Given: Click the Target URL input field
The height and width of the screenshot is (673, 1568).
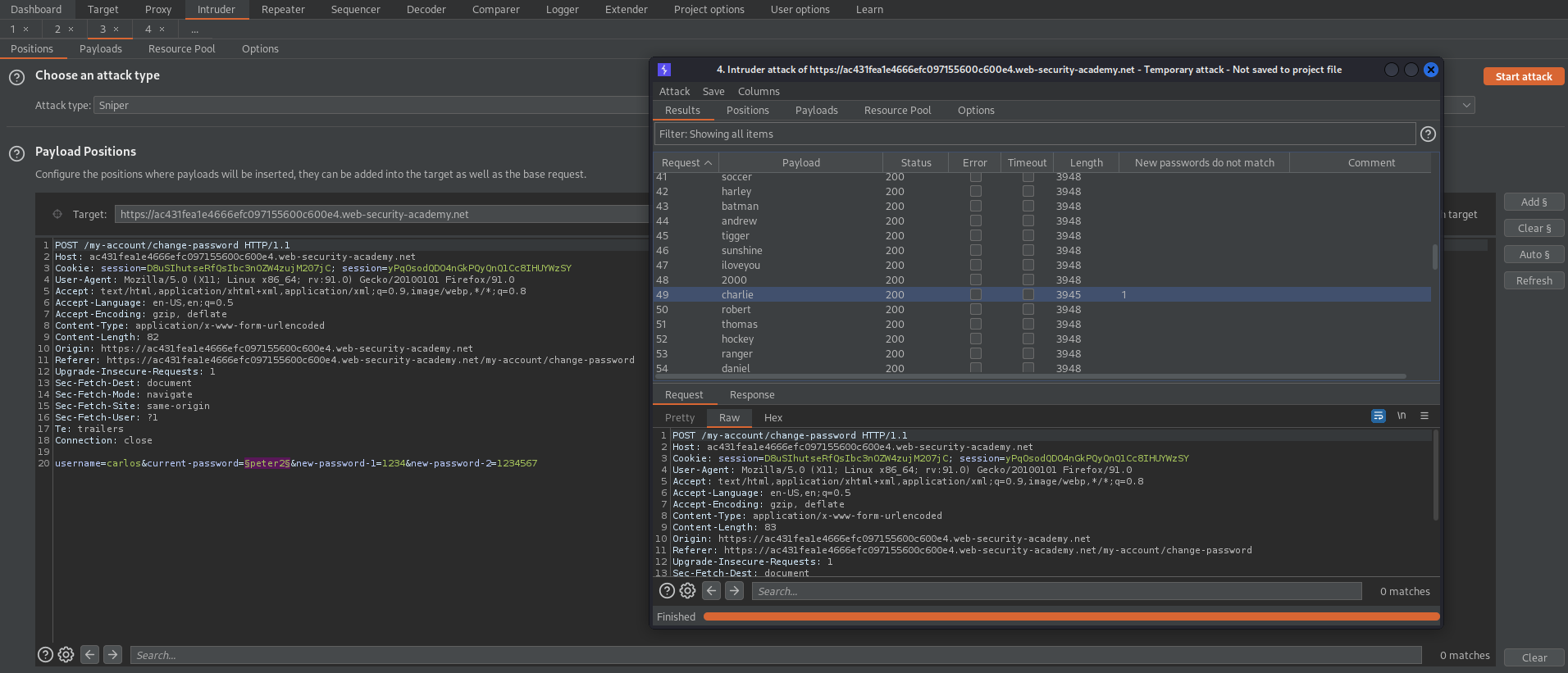Looking at the screenshot, I should click(x=382, y=214).
